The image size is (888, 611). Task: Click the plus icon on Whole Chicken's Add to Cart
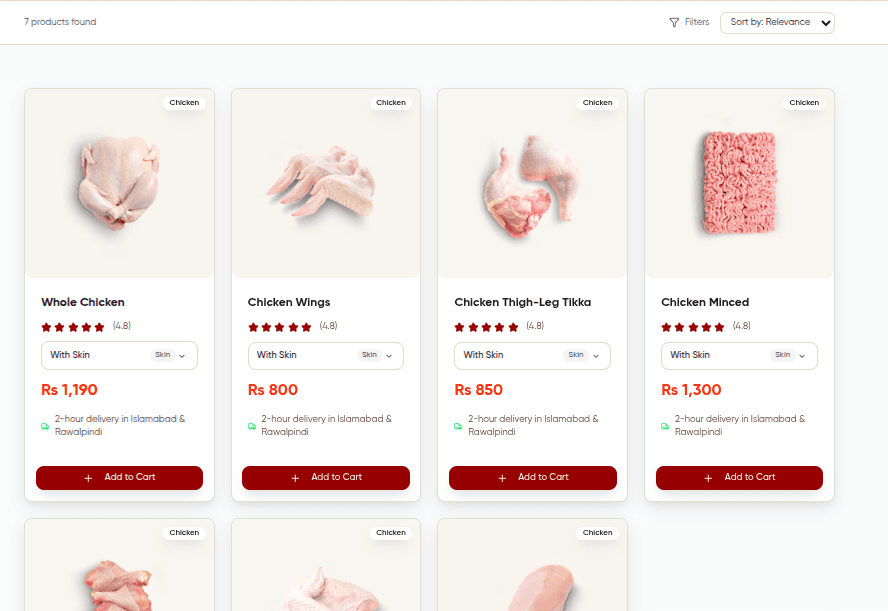(x=87, y=478)
